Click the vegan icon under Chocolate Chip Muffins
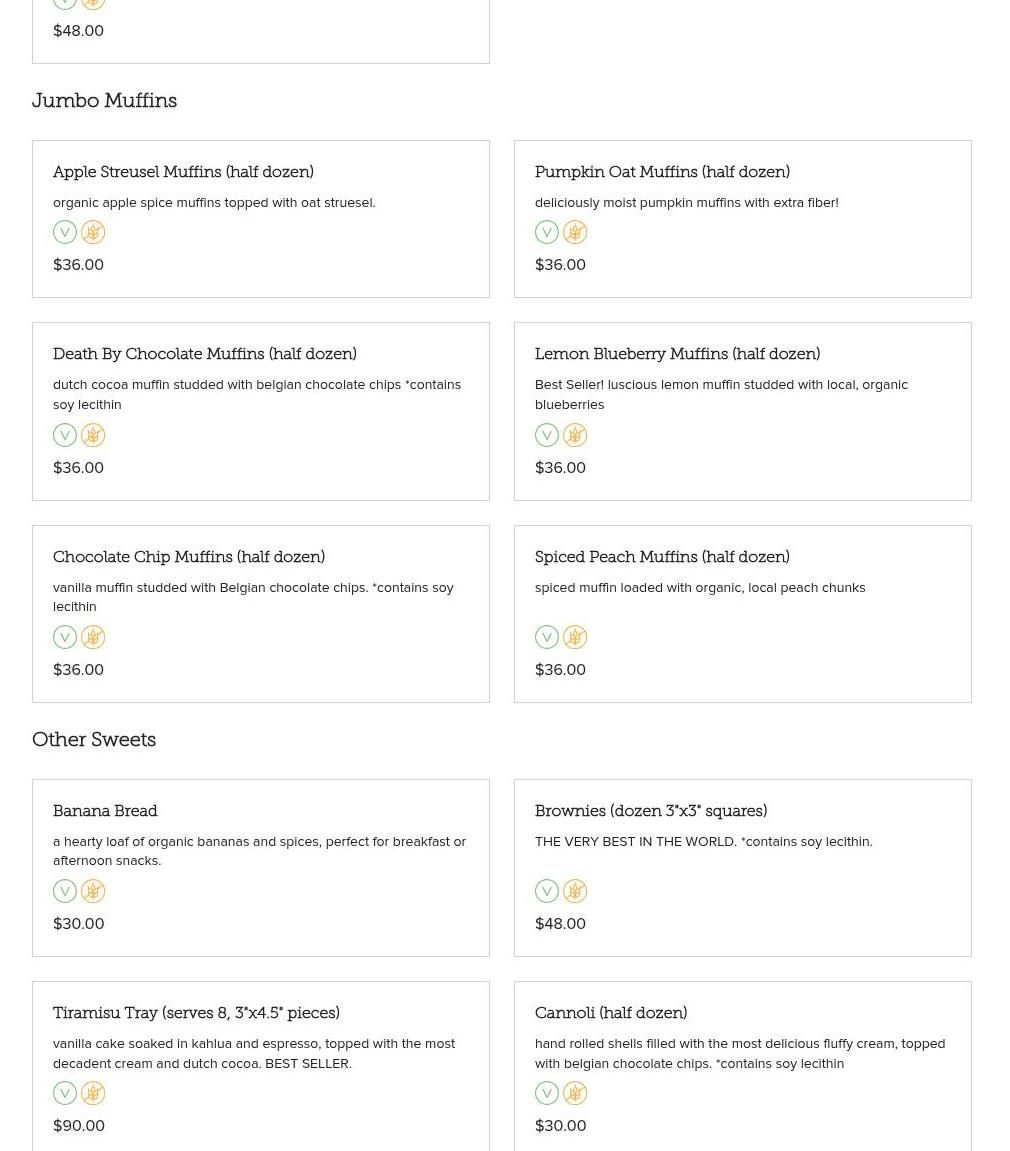This screenshot has width=1010, height=1151. point(65,637)
